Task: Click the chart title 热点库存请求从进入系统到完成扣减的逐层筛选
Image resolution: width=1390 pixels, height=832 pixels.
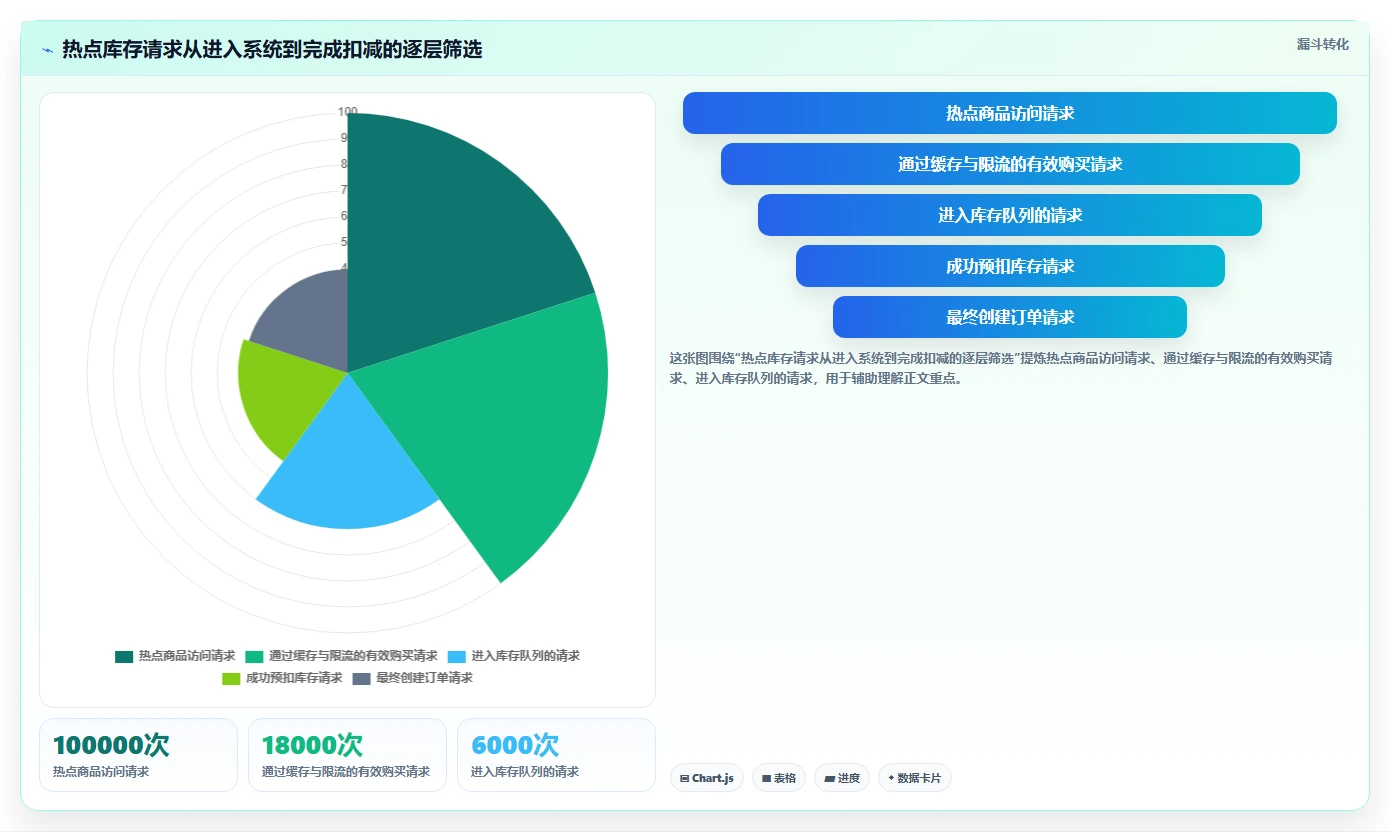Action: pyautogui.click(x=272, y=49)
